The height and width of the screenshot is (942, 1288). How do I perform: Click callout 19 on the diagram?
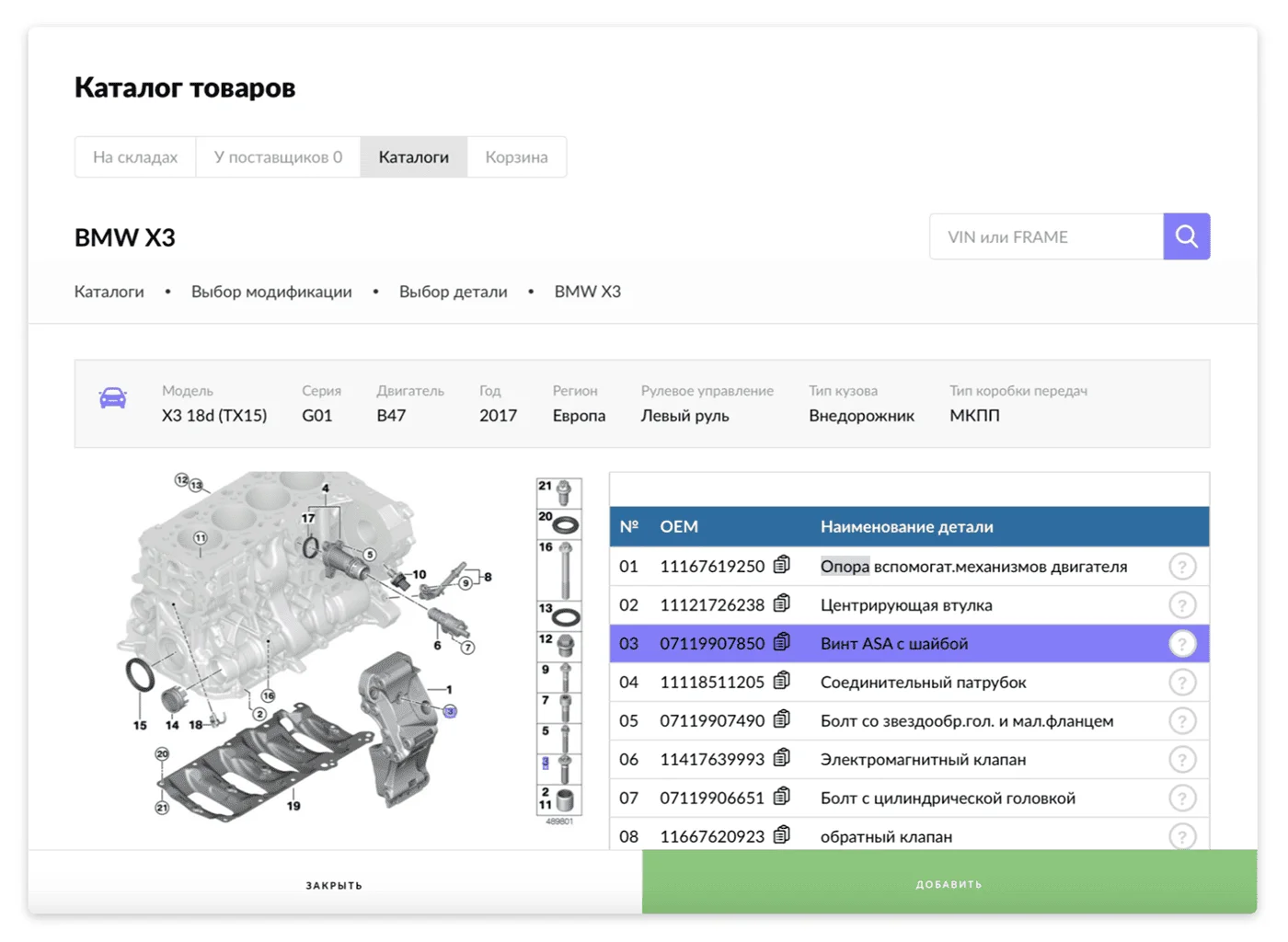293,806
